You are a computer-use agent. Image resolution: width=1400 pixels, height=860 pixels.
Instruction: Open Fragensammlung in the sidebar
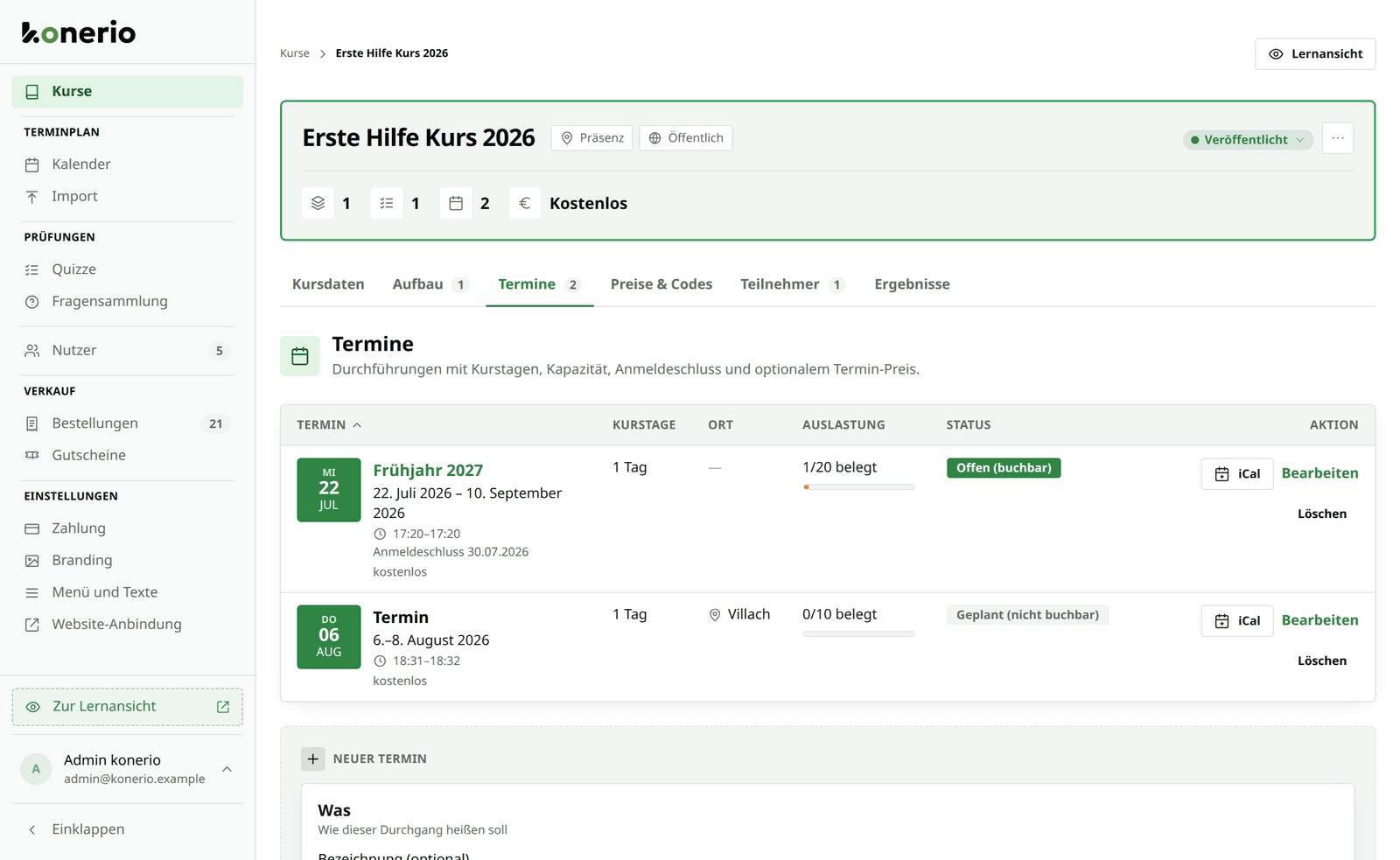[x=128, y=302]
